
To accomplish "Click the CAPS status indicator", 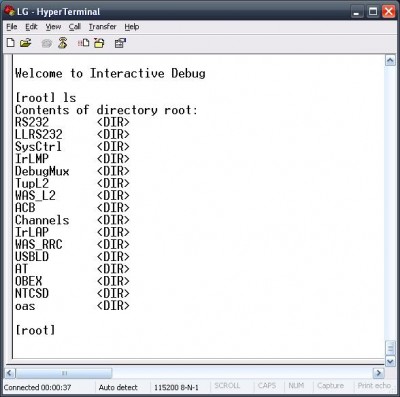I will pos(267,386).
